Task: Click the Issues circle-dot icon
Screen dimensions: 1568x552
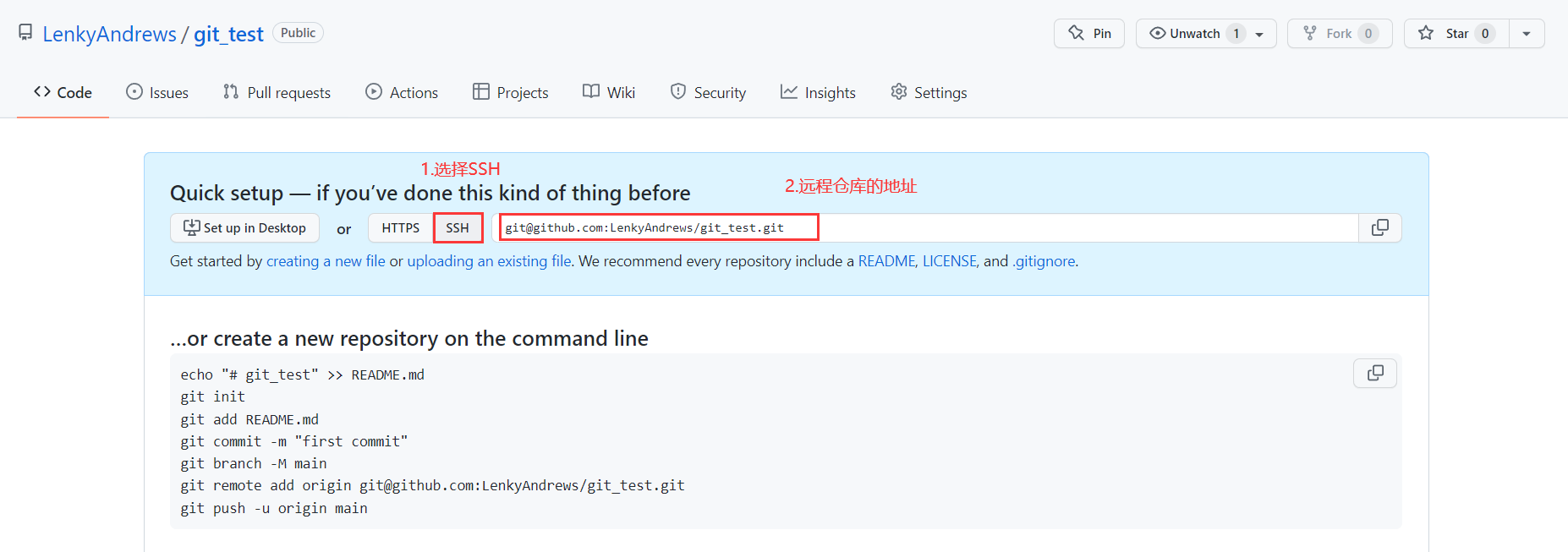Action: click(134, 91)
